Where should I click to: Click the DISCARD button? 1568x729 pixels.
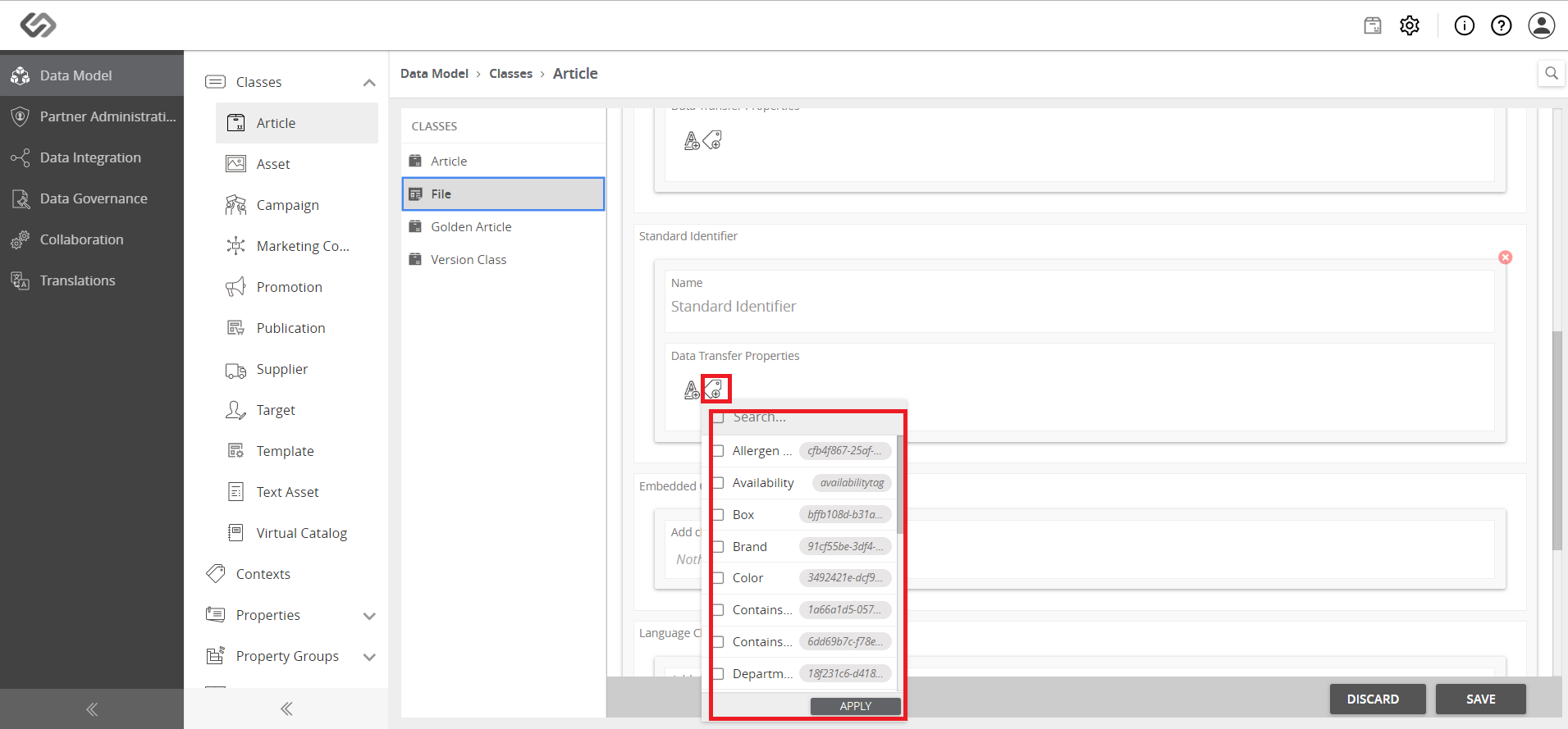pyautogui.click(x=1378, y=699)
